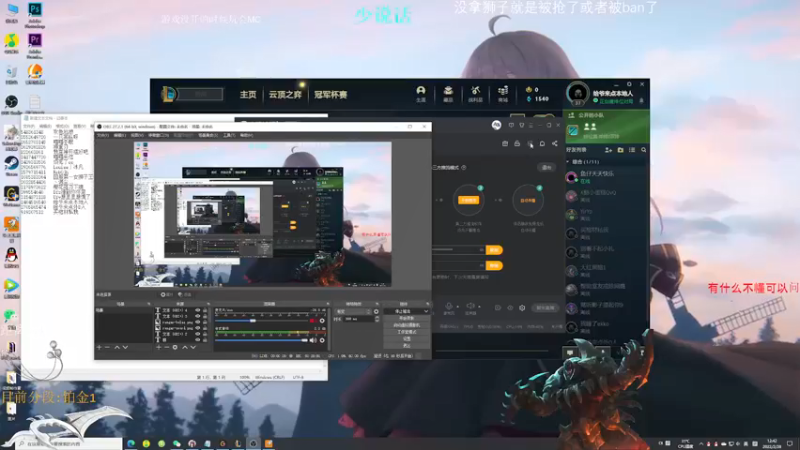
Task: Click the second orange 添加 button
Action: click(494, 266)
